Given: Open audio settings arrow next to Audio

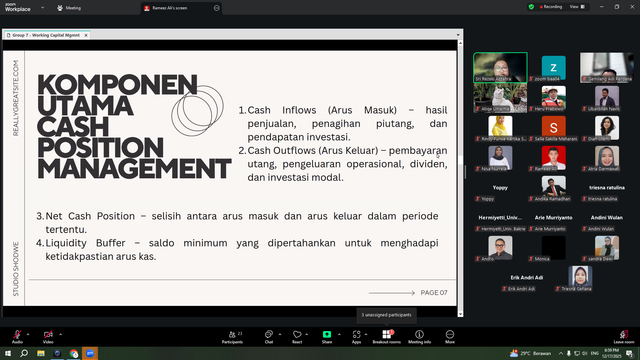Looking at the screenshot, I should 28,334.
